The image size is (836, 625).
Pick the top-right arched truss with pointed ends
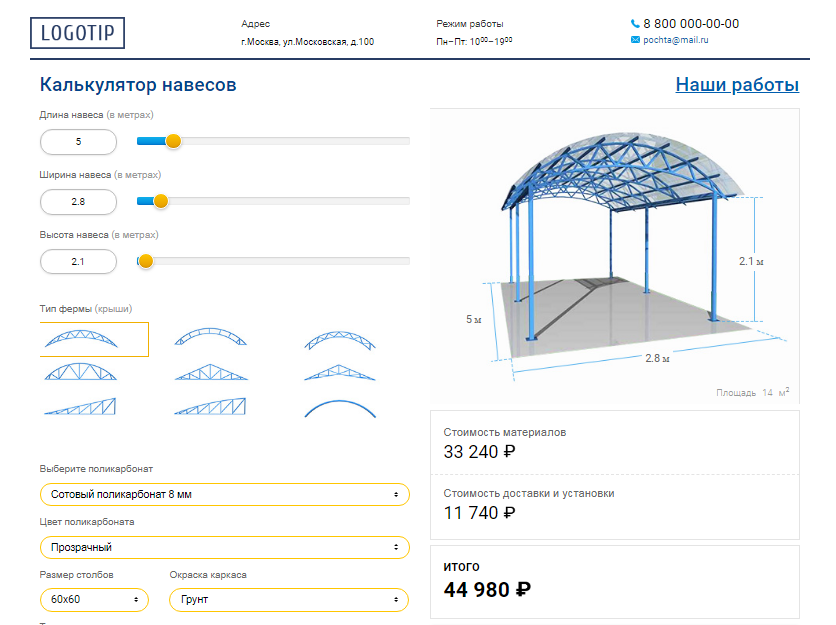click(340, 340)
